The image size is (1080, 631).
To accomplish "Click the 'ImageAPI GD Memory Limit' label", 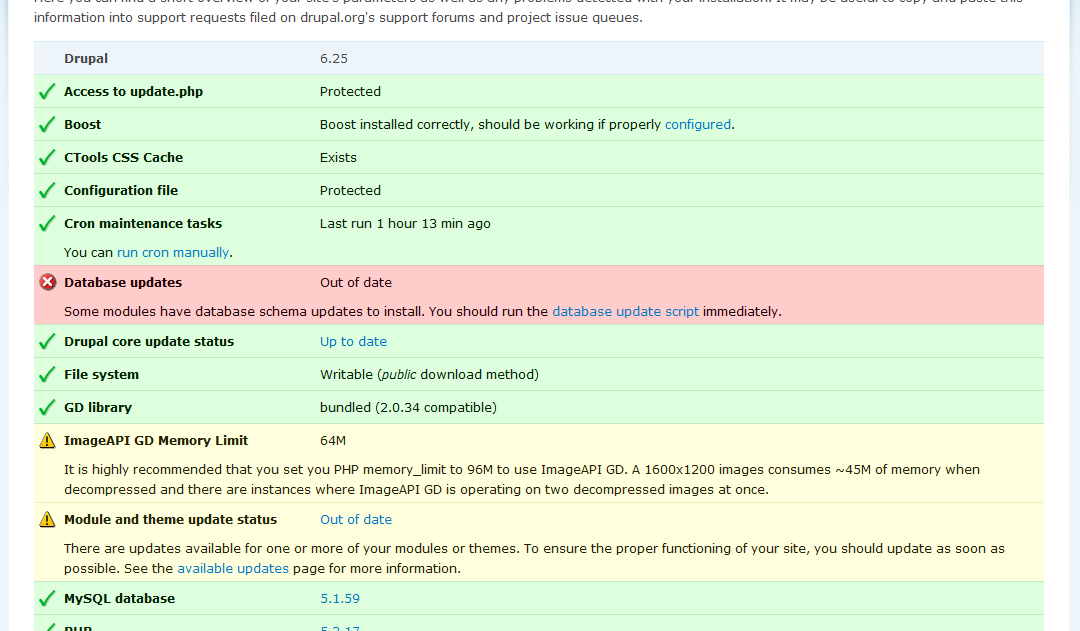I will 156,441.
